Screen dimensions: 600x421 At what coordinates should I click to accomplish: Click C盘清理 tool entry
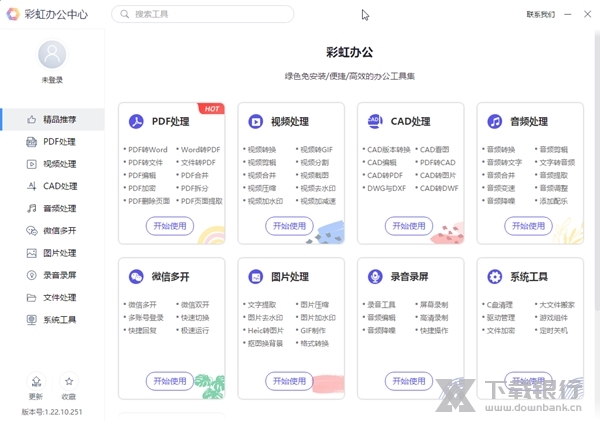(x=500, y=305)
